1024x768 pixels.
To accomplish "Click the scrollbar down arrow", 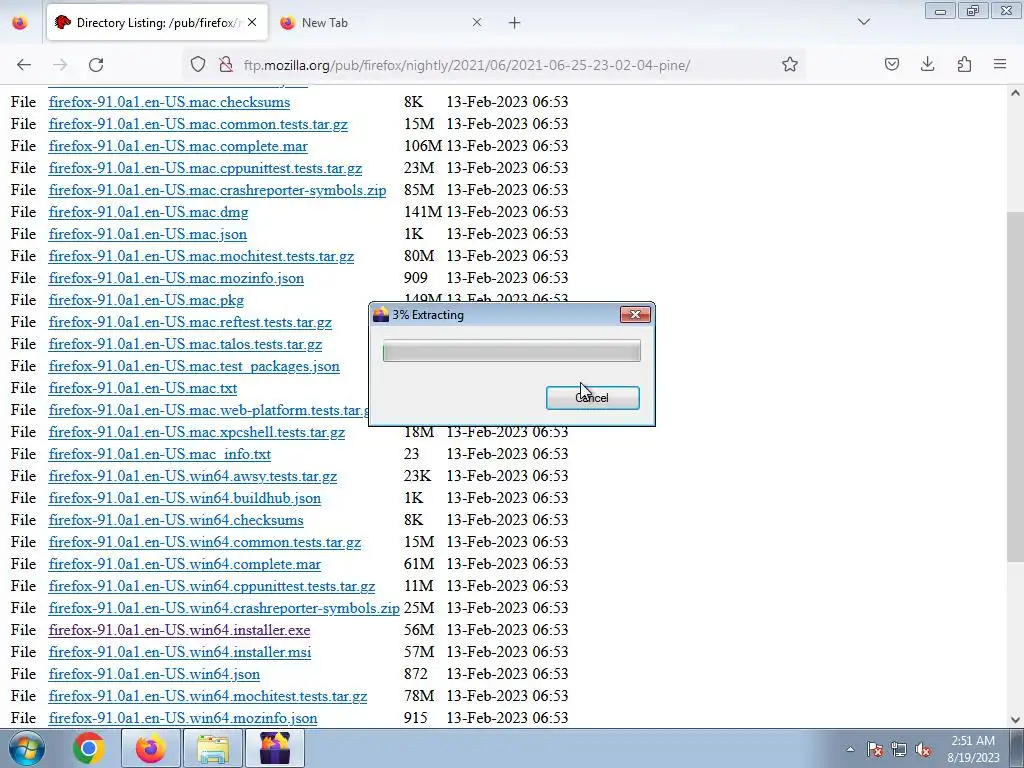I will [1015, 720].
